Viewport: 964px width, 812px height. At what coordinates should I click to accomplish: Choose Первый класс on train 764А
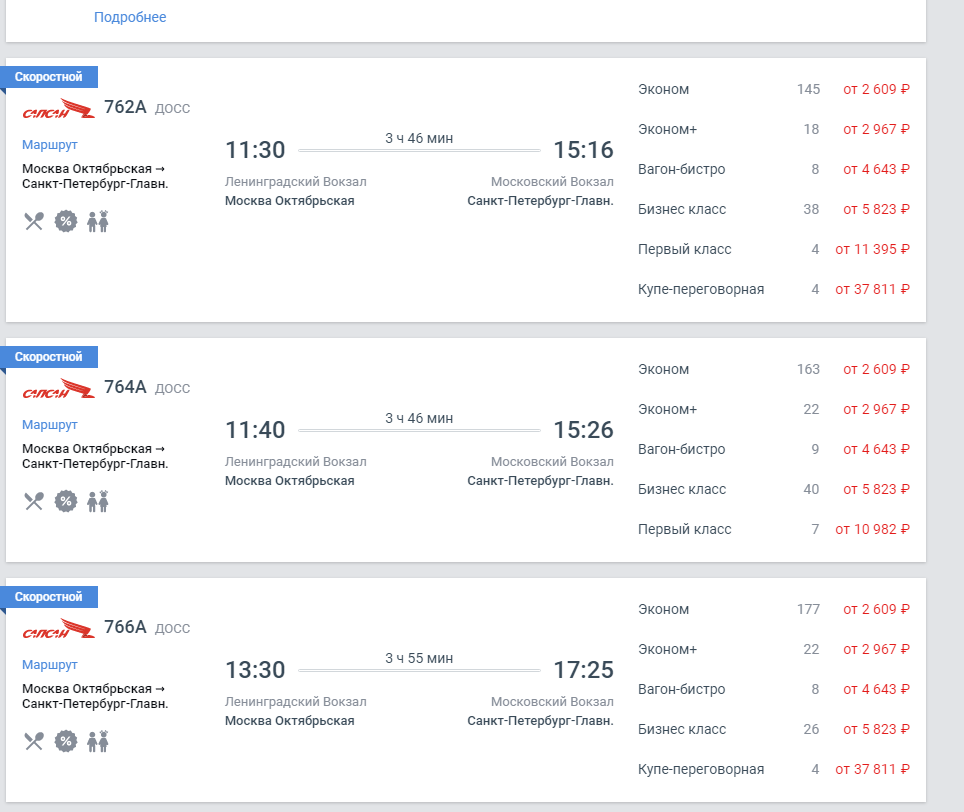coord(773,529)
